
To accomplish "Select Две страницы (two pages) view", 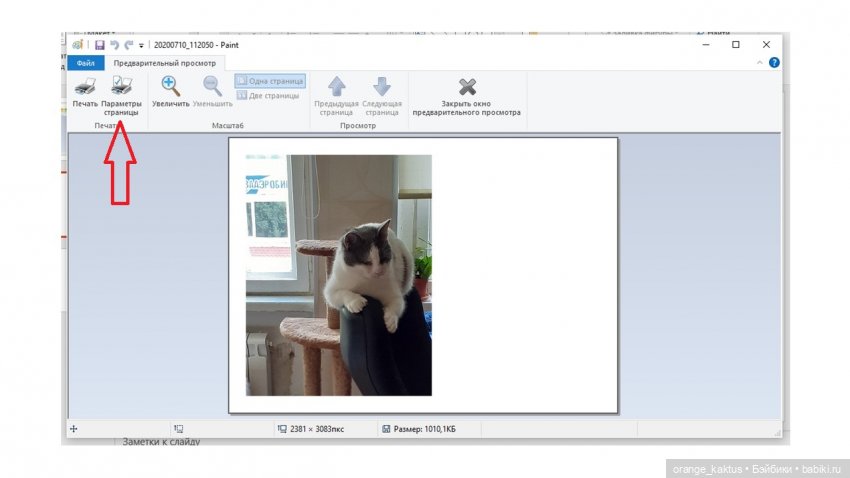I will (x=268, y=95).
